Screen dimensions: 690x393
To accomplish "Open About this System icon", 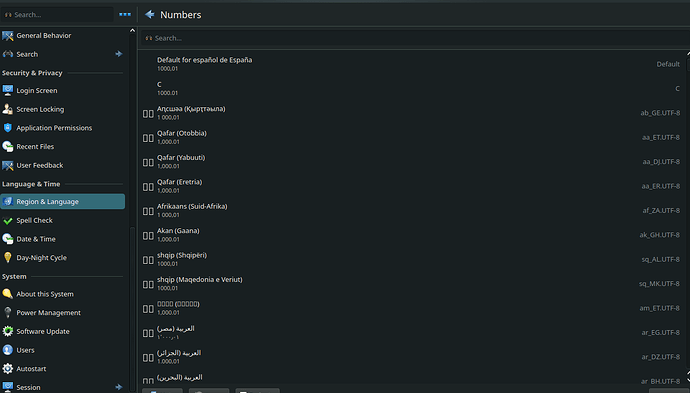I will pyautogui.click(x=7, y=294).
